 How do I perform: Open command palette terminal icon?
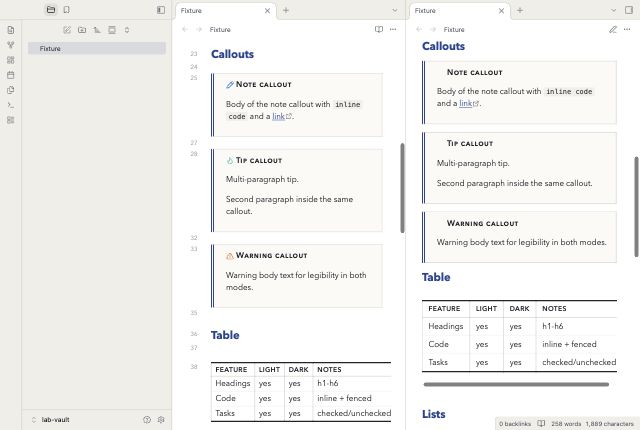click(11, 105)
